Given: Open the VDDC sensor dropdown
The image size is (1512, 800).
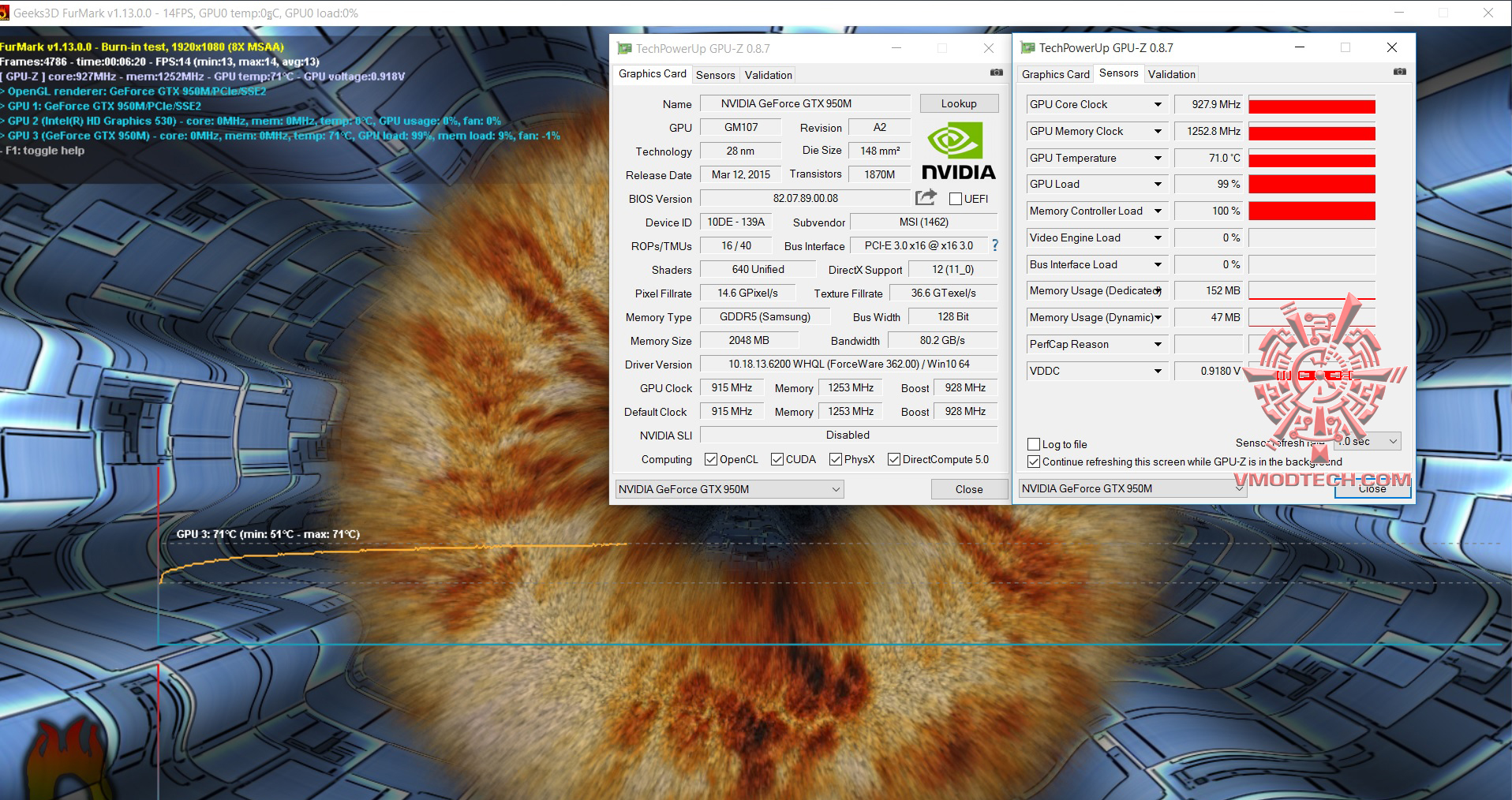Looking at the screenshot, I should tap(1158, 371).
